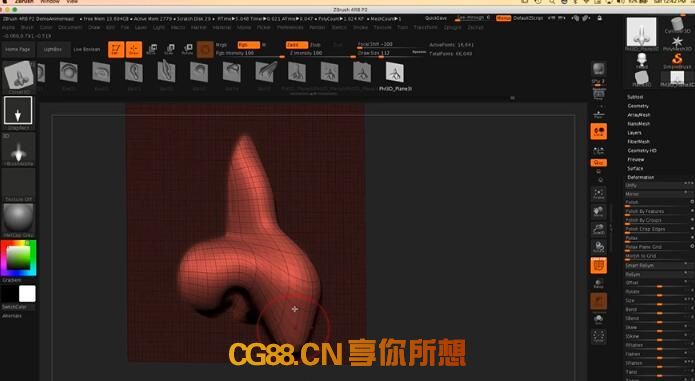Image resolution: width=695 pixels, height=381 pixels.
Task: Activate the Edit mode button
Action: pyautogui.click(x=116, y=49)
